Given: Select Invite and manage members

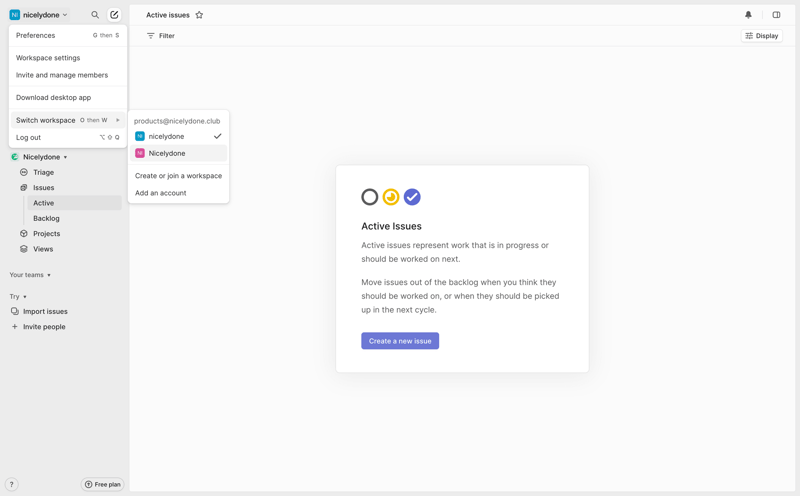Looking at the screenshot, I should [x=67, y=75].
